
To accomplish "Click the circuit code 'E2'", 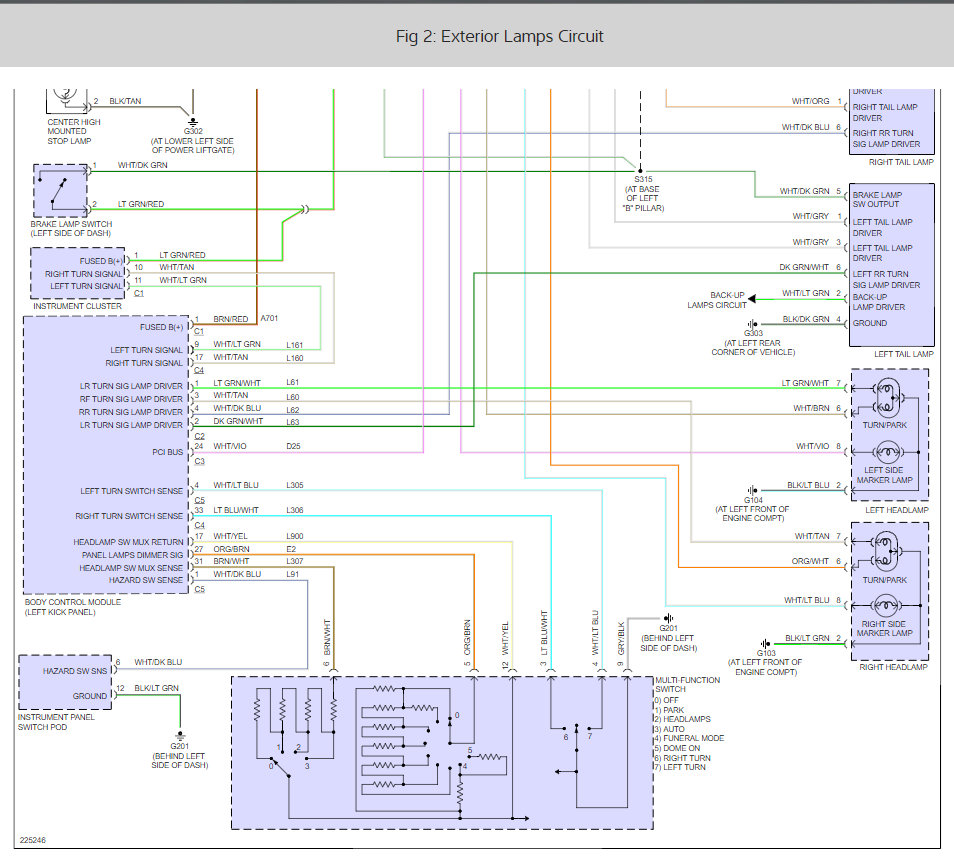I will click(x=291, y=549).
